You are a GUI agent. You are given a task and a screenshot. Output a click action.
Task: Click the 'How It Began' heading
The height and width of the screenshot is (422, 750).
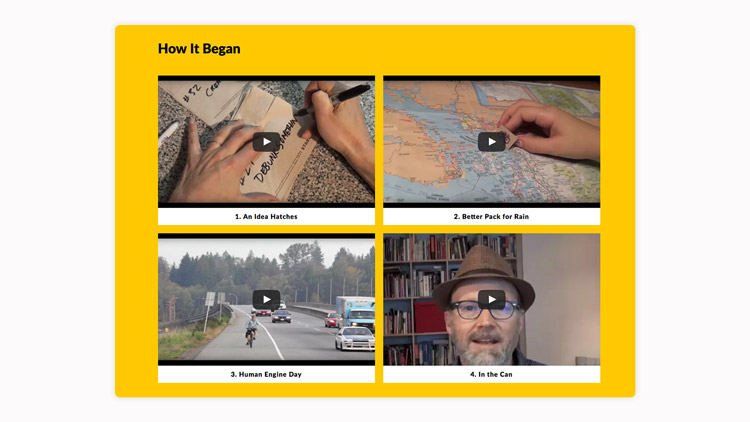(199, 49)
